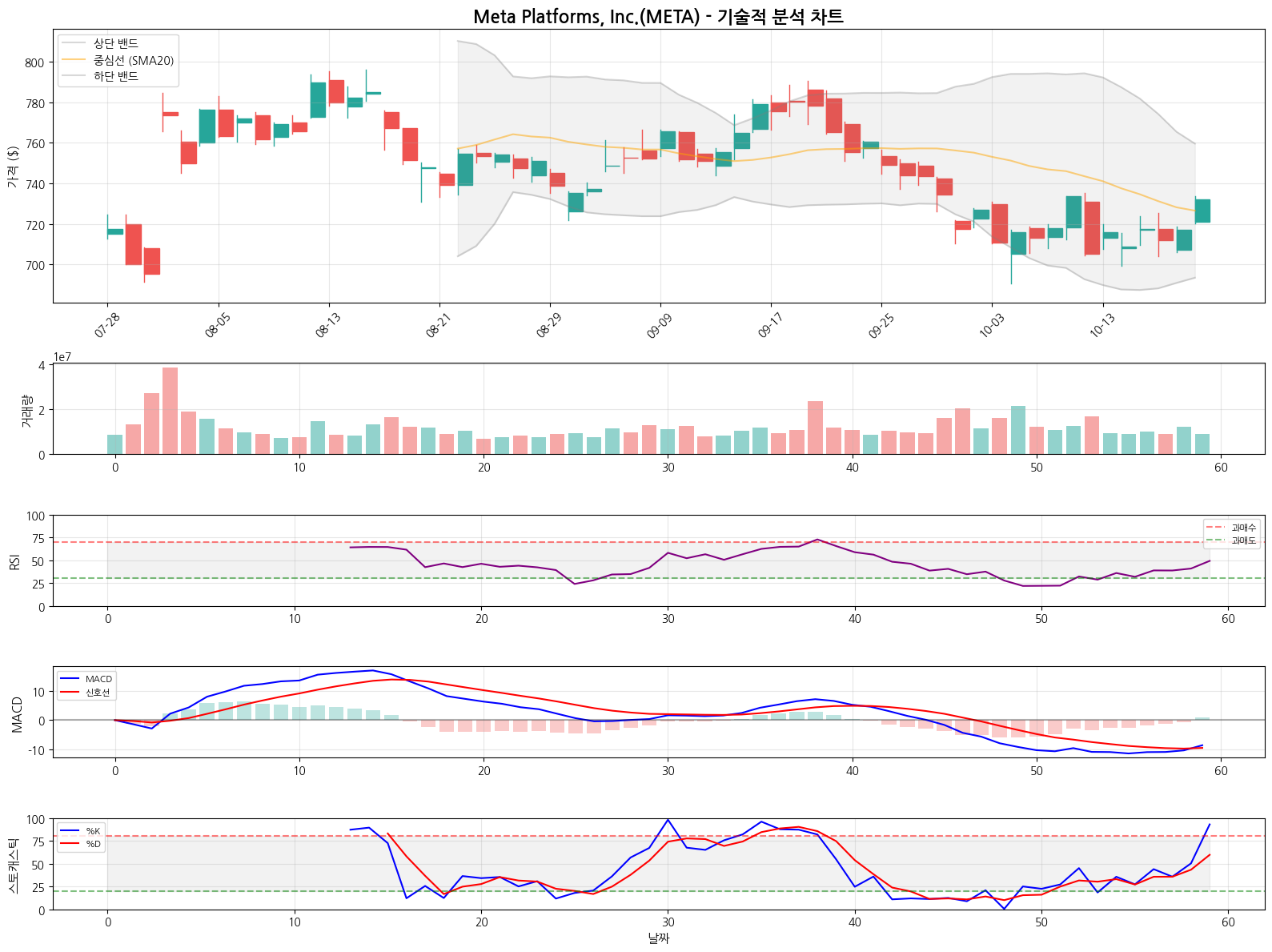Image resolution: width=1272 pixels, height=952 pixels.
Task: Click the MACD y-axis label
Action: [x=18, y=713]
